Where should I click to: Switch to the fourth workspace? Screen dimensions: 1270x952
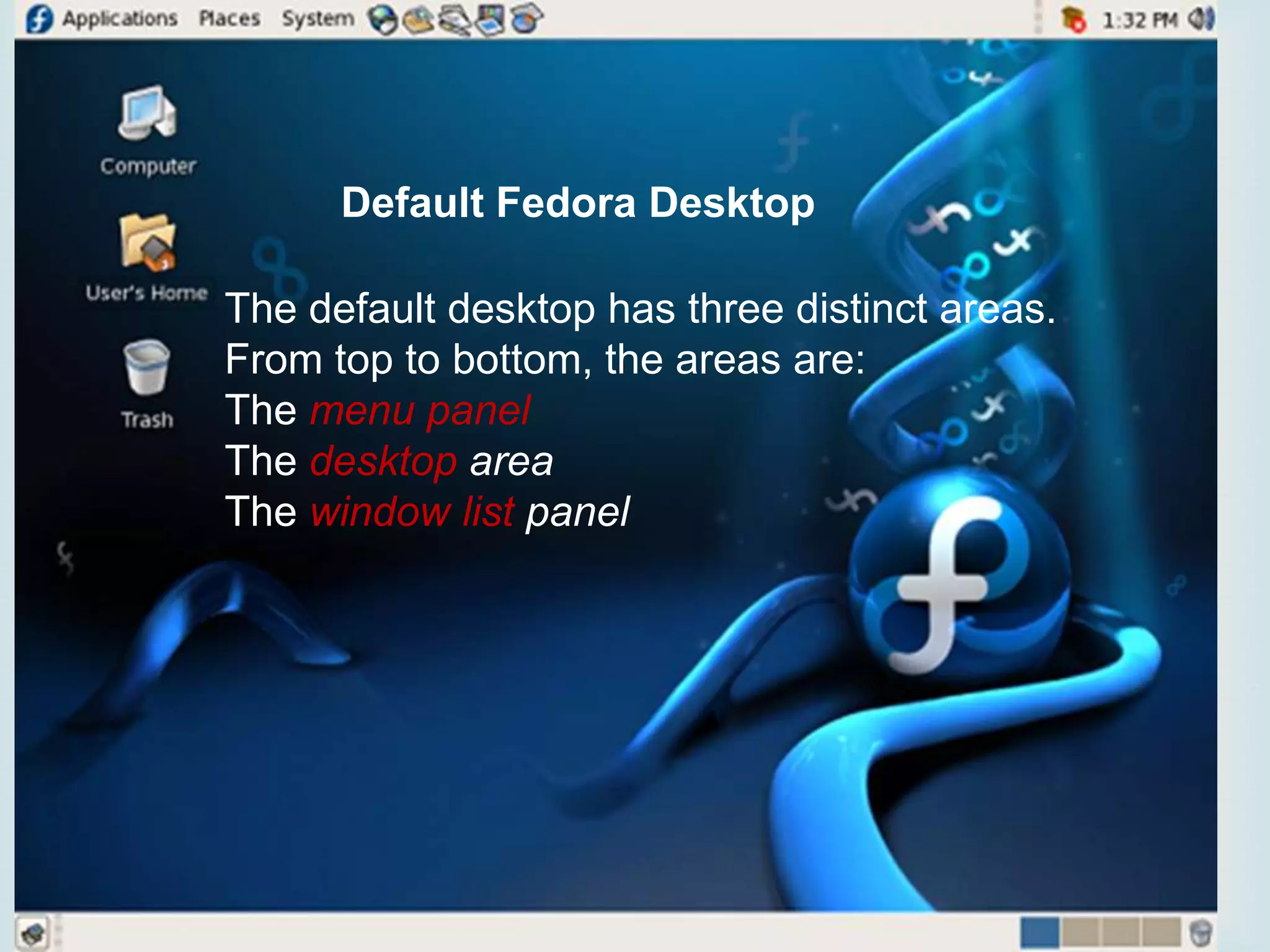[1161, 933]
